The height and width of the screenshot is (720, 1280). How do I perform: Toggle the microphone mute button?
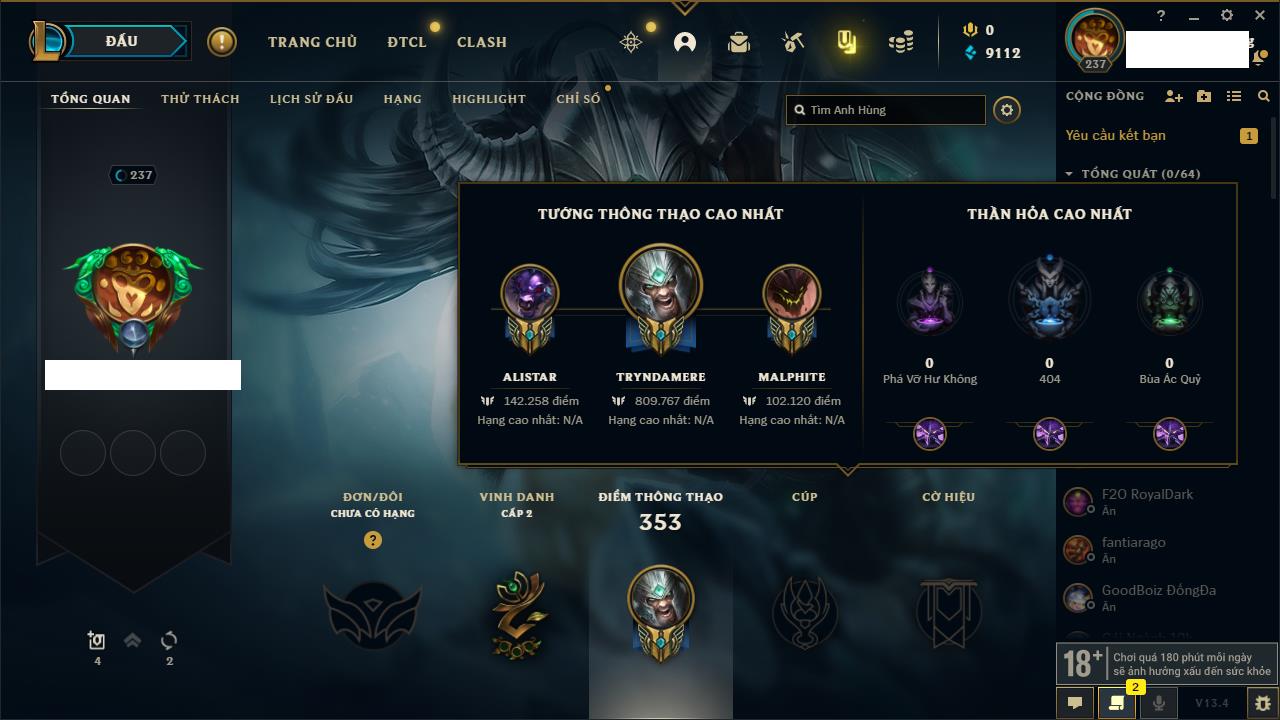1159,703
